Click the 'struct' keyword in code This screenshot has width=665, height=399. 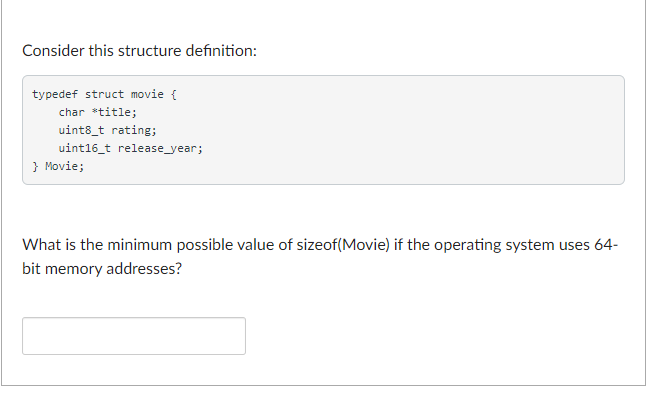click(x=104, y=94)
